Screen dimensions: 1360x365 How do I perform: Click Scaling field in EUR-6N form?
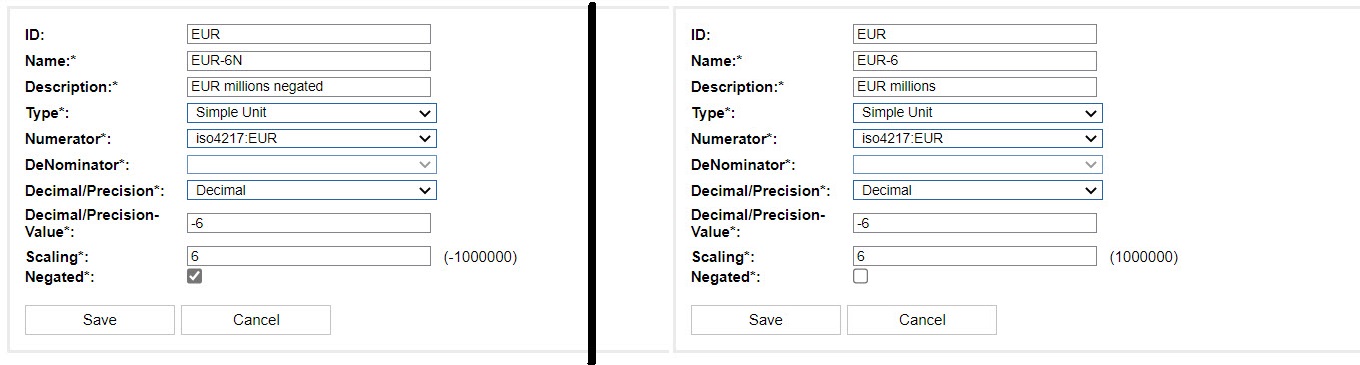click(x=309, y=257)
